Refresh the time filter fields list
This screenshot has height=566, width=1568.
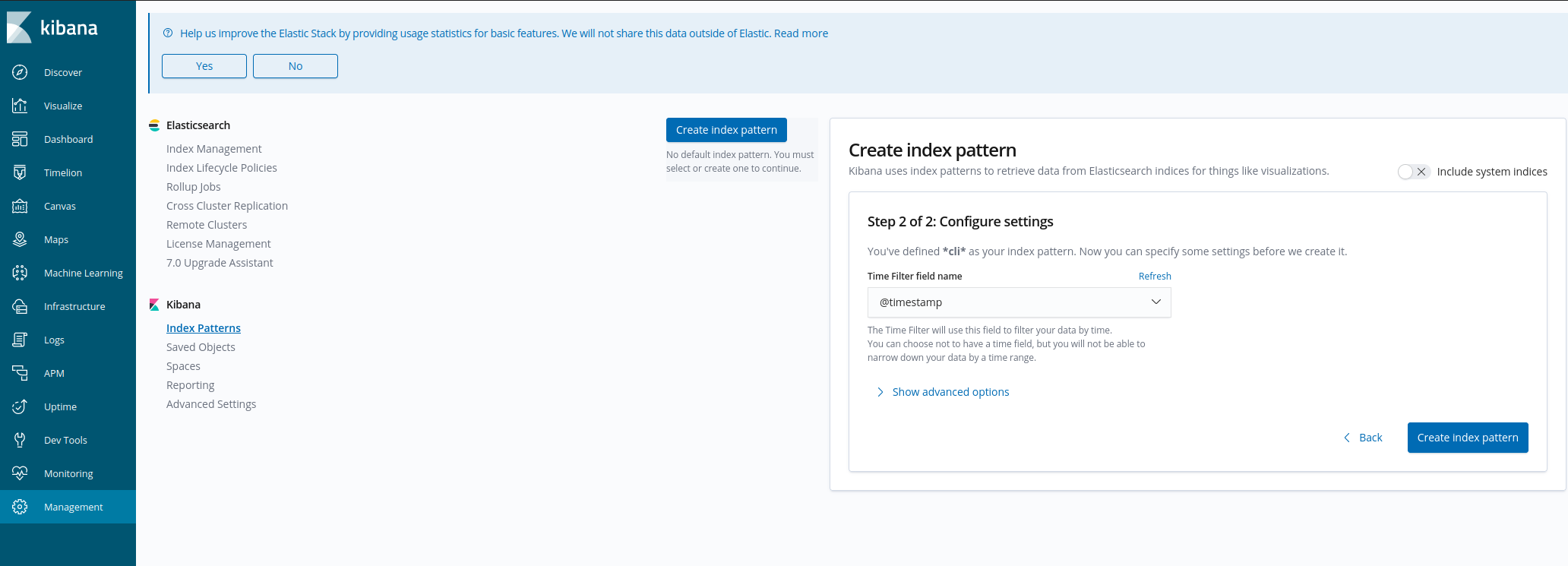(1155, 277)
